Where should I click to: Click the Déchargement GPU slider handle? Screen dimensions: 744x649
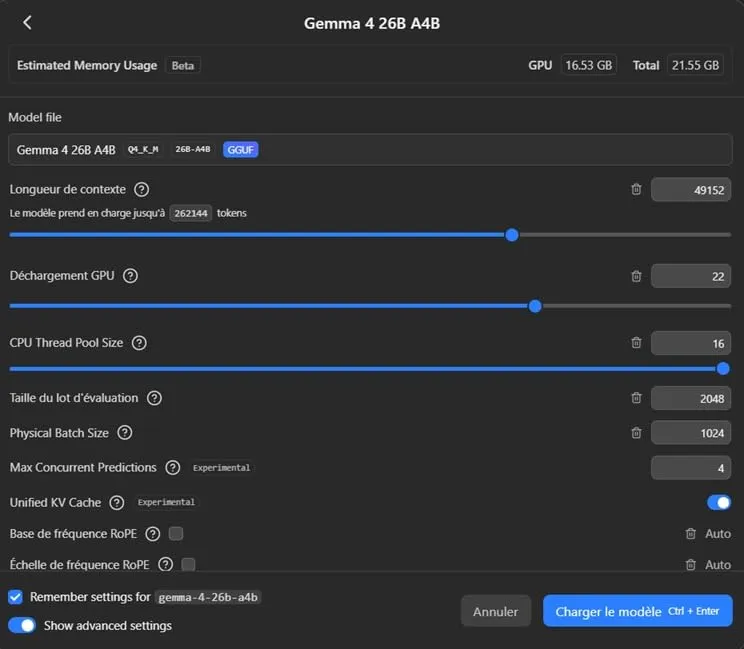535,306
